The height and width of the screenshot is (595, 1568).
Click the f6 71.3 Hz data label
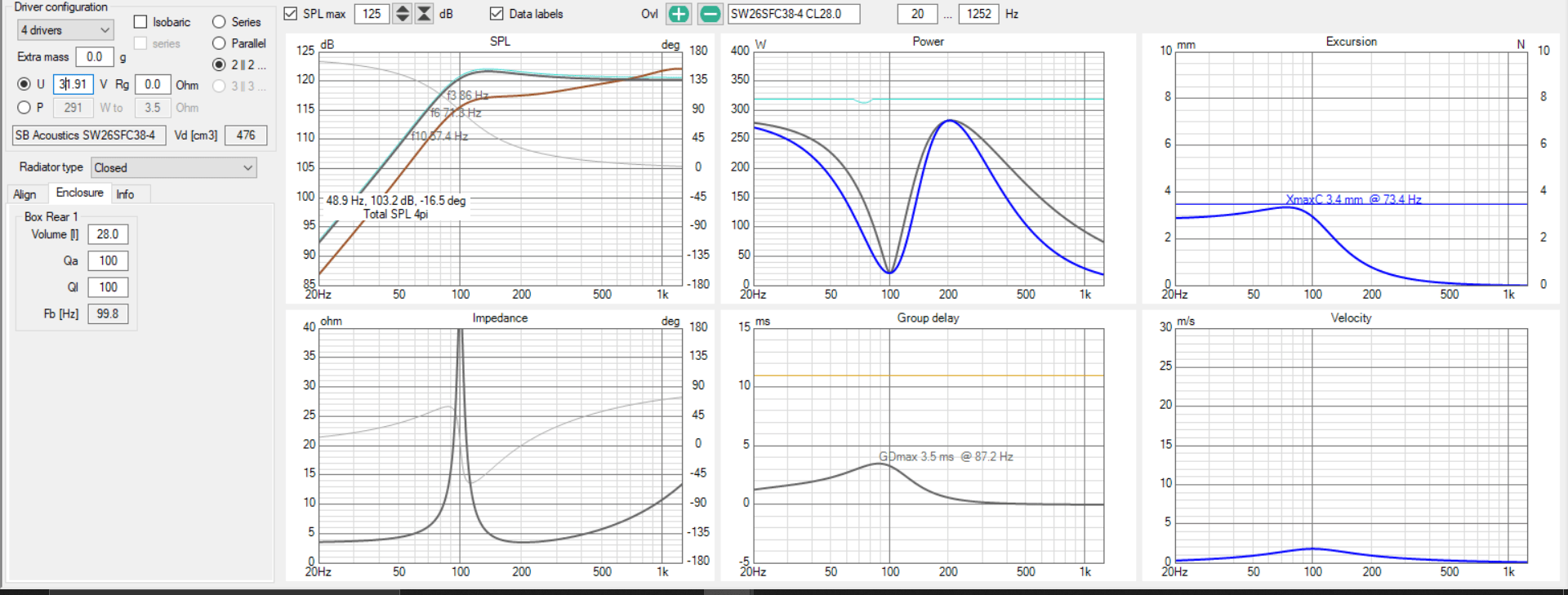(x=456, y=113)
